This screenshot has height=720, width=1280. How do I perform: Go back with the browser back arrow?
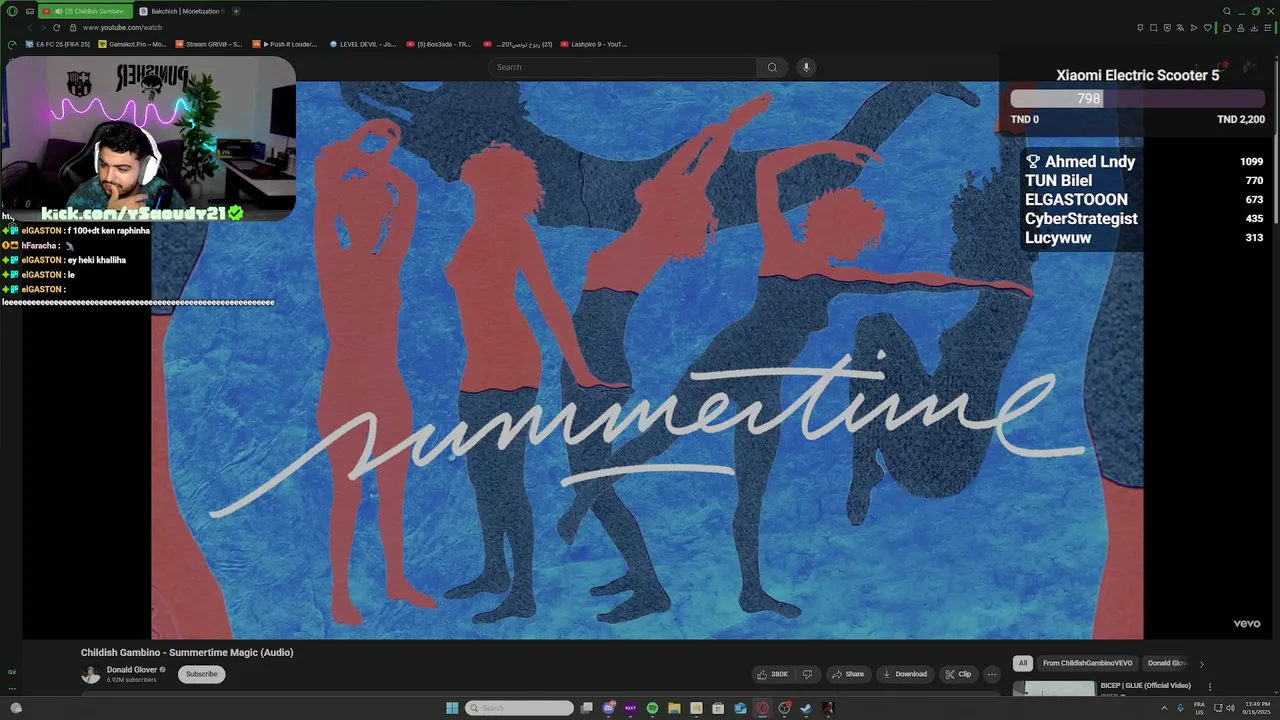pyautogui.click(x=29, y=27)
